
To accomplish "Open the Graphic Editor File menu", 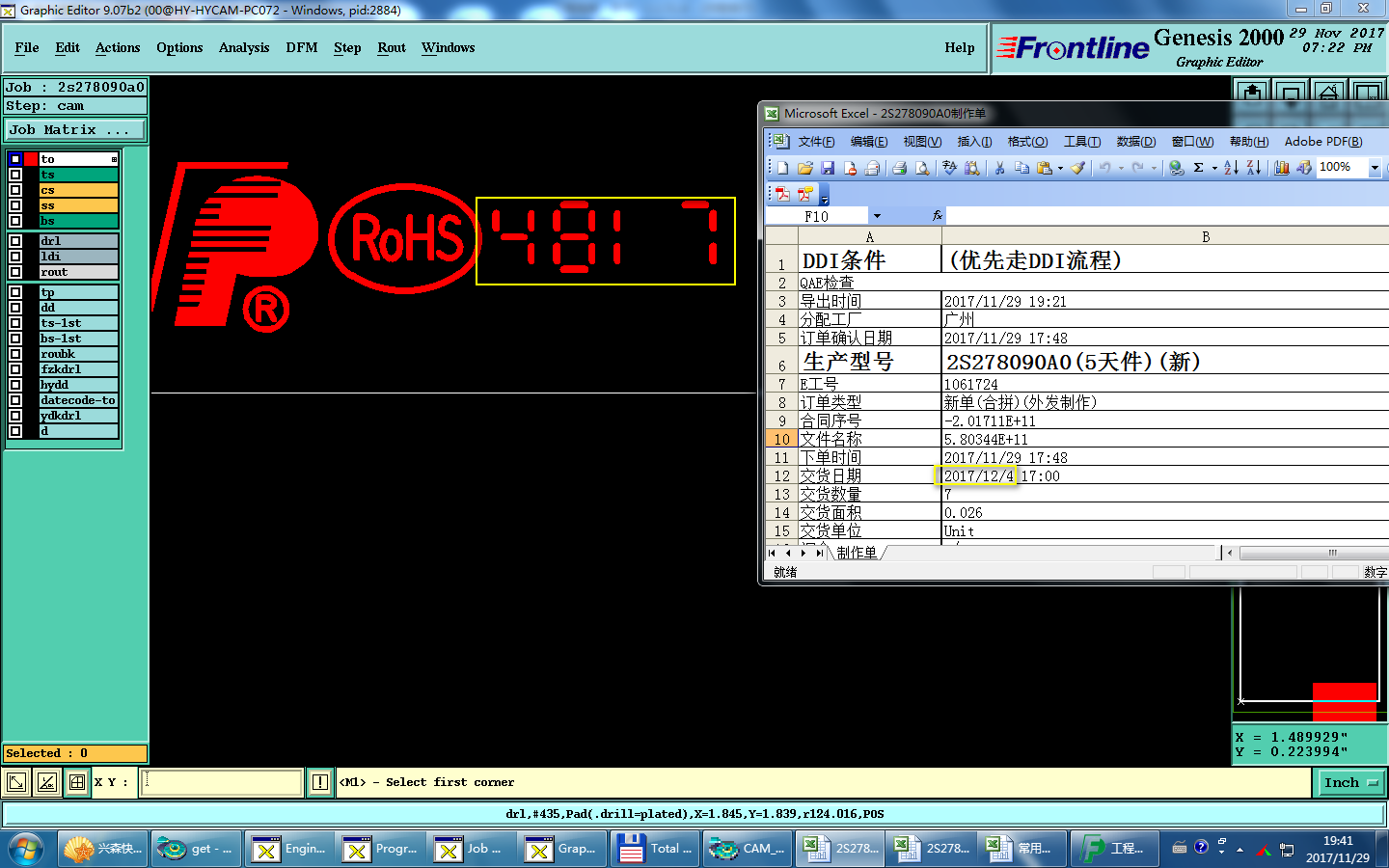I will pos(27,47).
